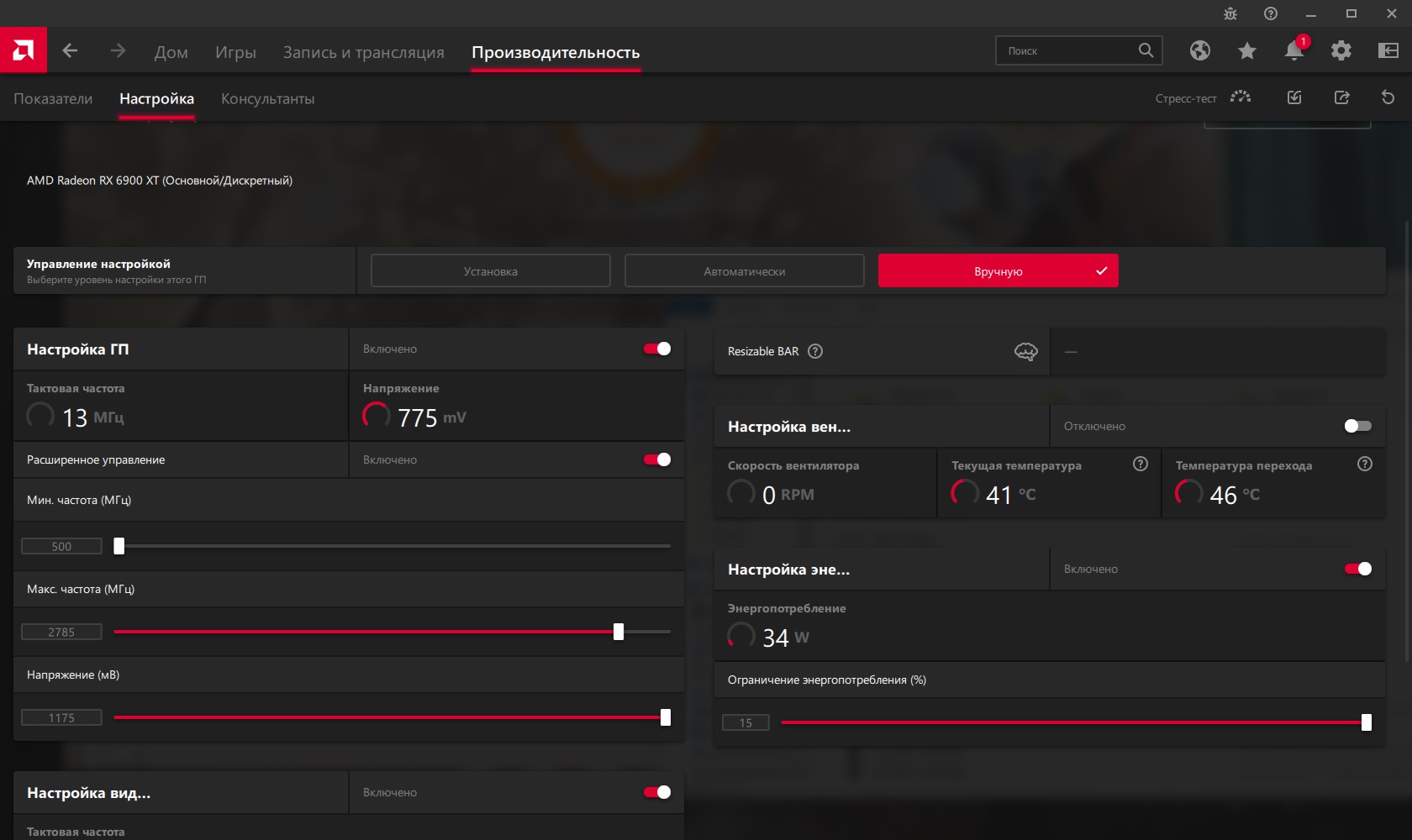The width and height of the screenshot is (1412, 840).
Task: Click the export profile icon
Action: click(x=1341, y=97)
